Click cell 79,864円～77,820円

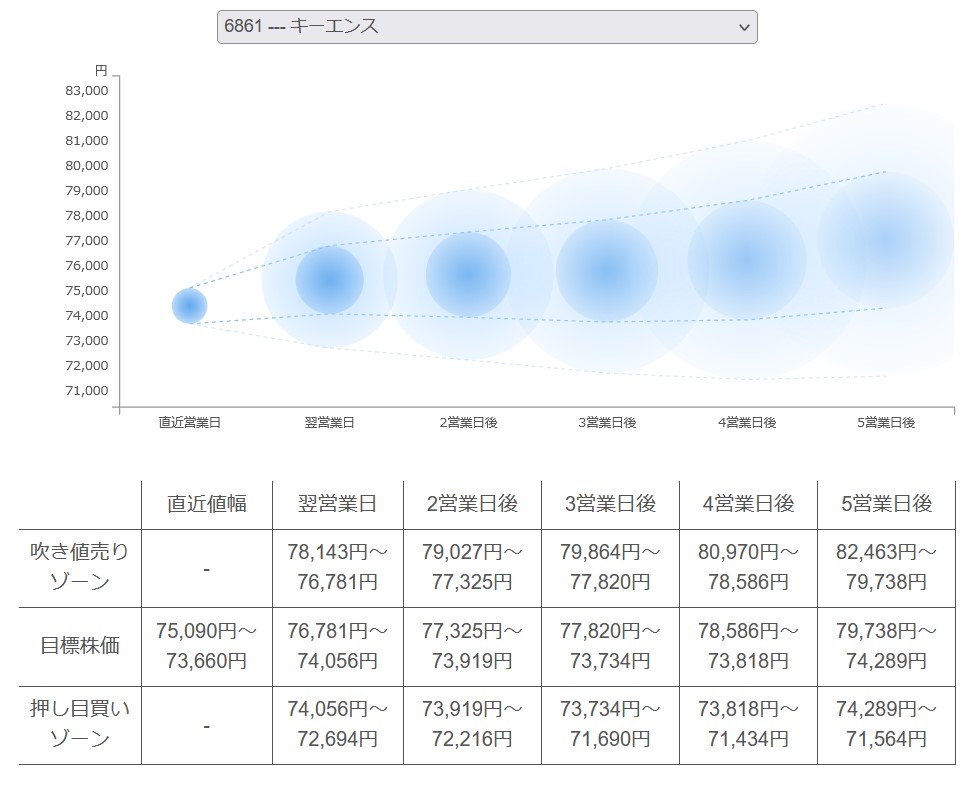(610, 566)
